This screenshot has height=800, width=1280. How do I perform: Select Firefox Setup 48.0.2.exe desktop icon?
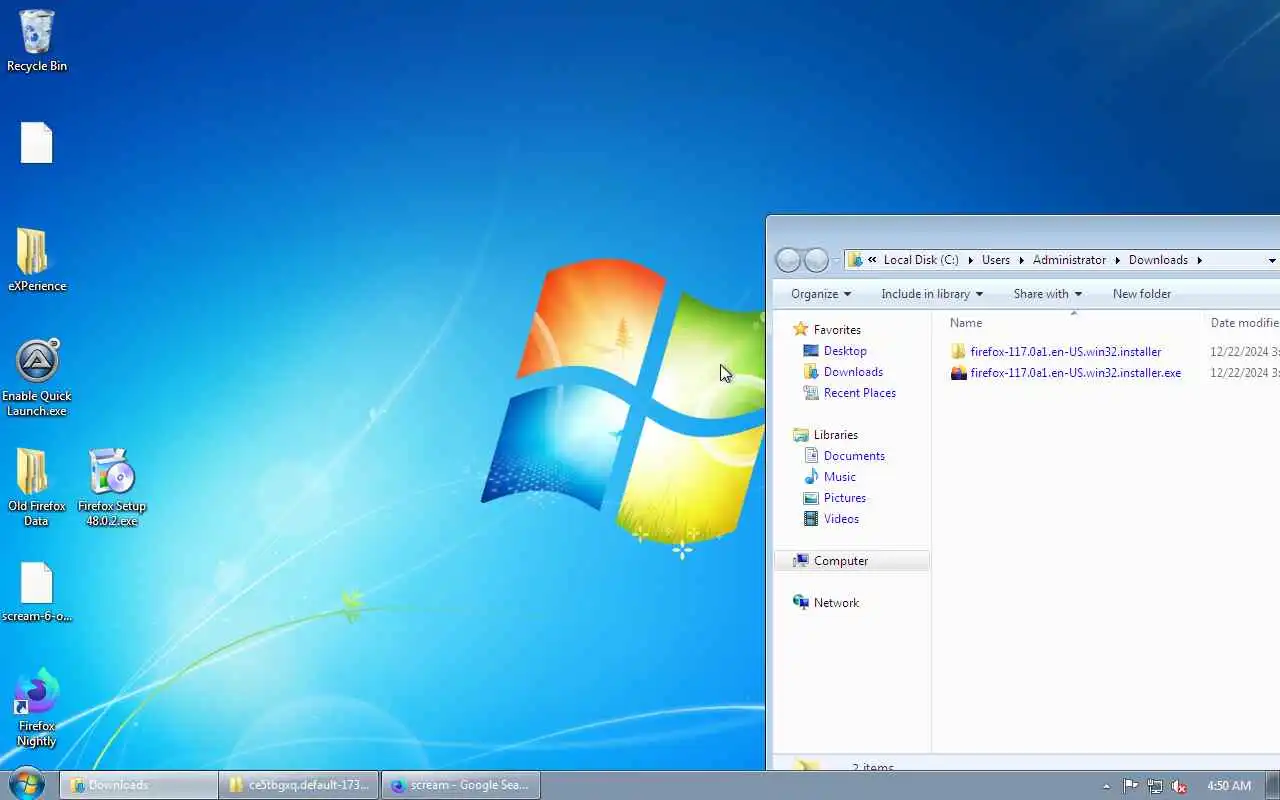click(x=112, y=487)
